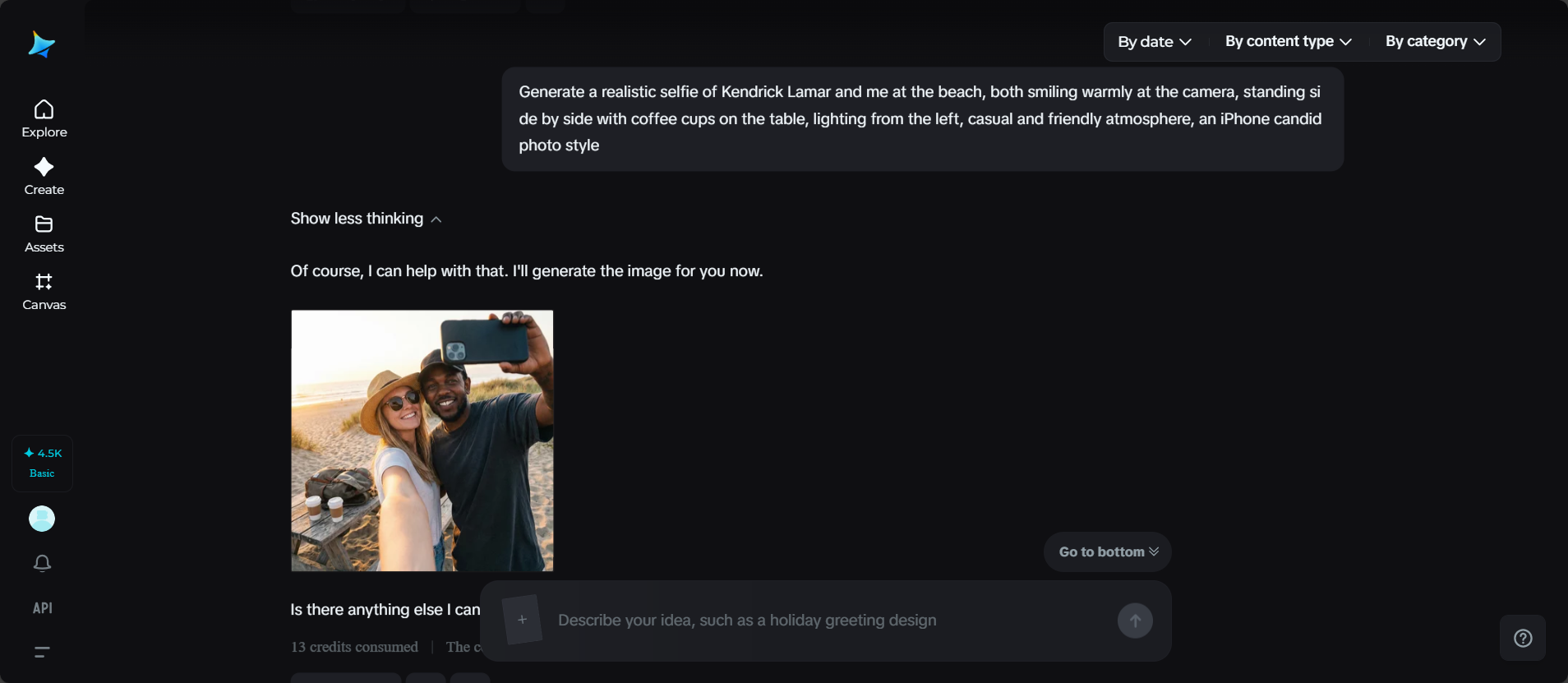
Task: Collapse Show less thinking
Action: [366, 219]
